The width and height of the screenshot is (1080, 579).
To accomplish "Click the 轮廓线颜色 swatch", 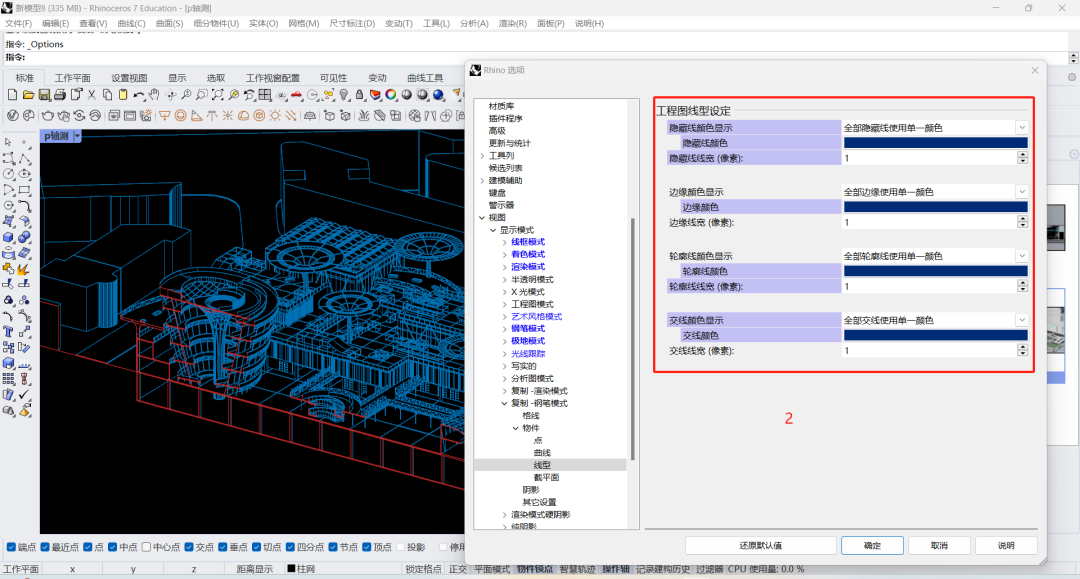I will click(935, 271).
